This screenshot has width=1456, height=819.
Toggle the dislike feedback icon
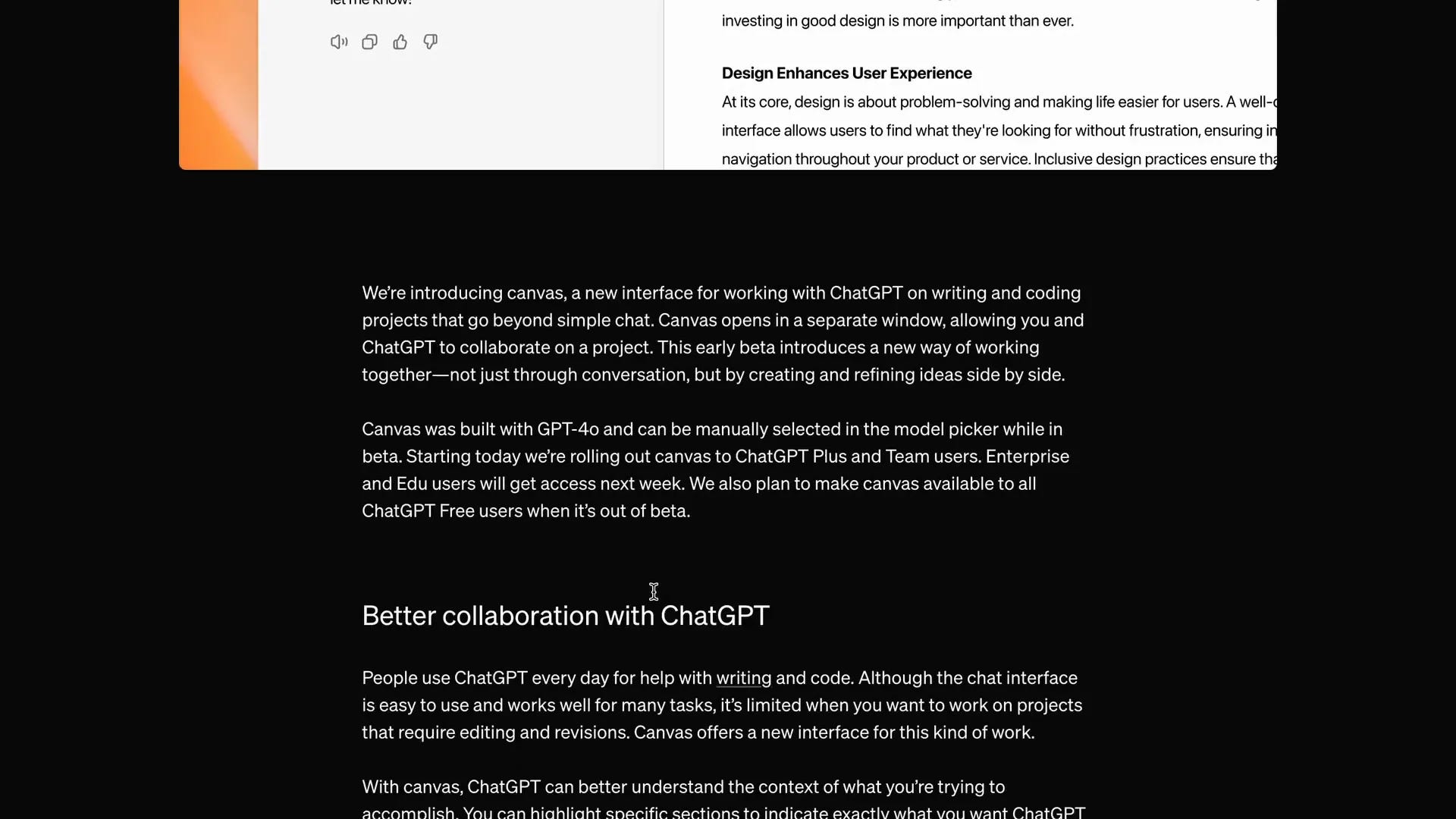click(x=430, y=41)
